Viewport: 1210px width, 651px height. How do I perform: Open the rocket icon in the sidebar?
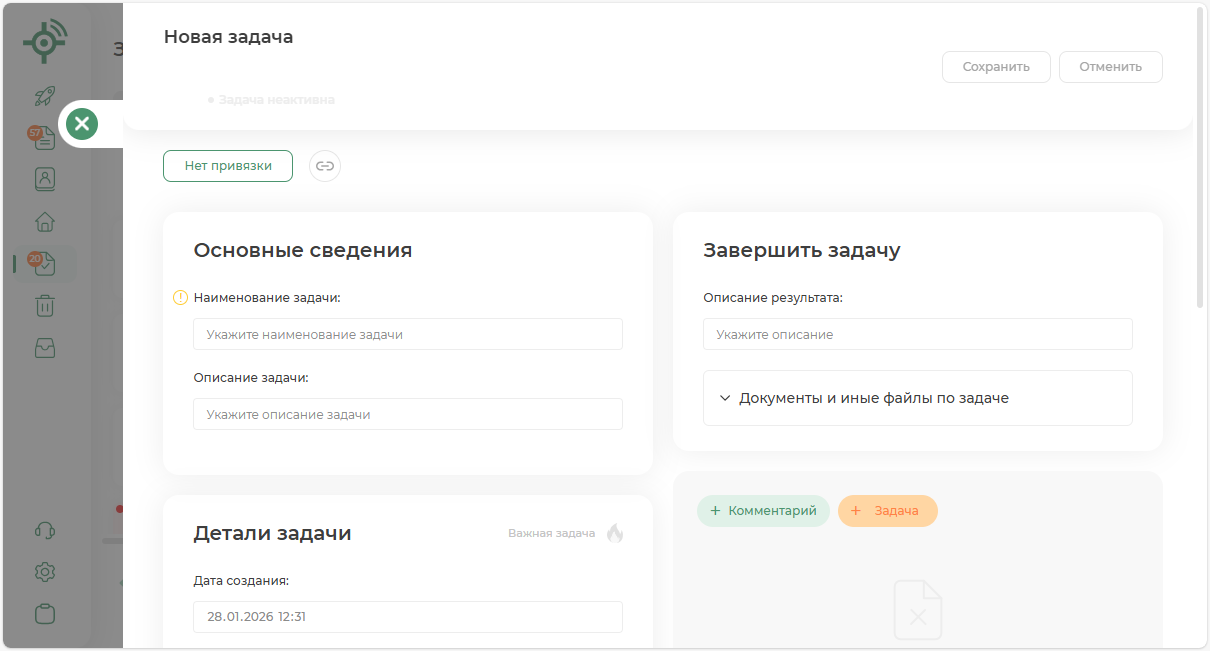(x=45, y=96)
